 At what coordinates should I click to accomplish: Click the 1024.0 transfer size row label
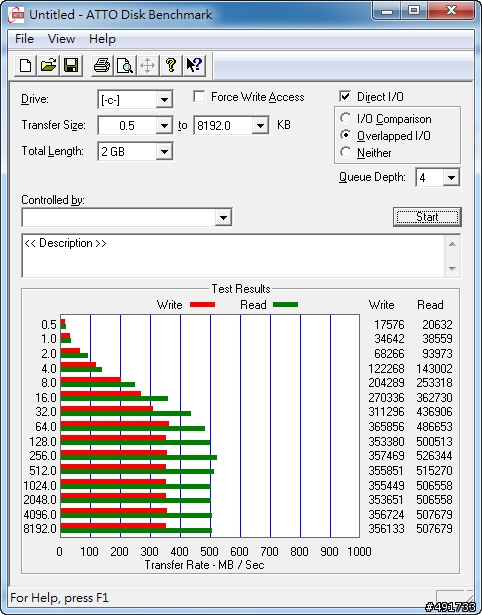(x=40, y=486)
